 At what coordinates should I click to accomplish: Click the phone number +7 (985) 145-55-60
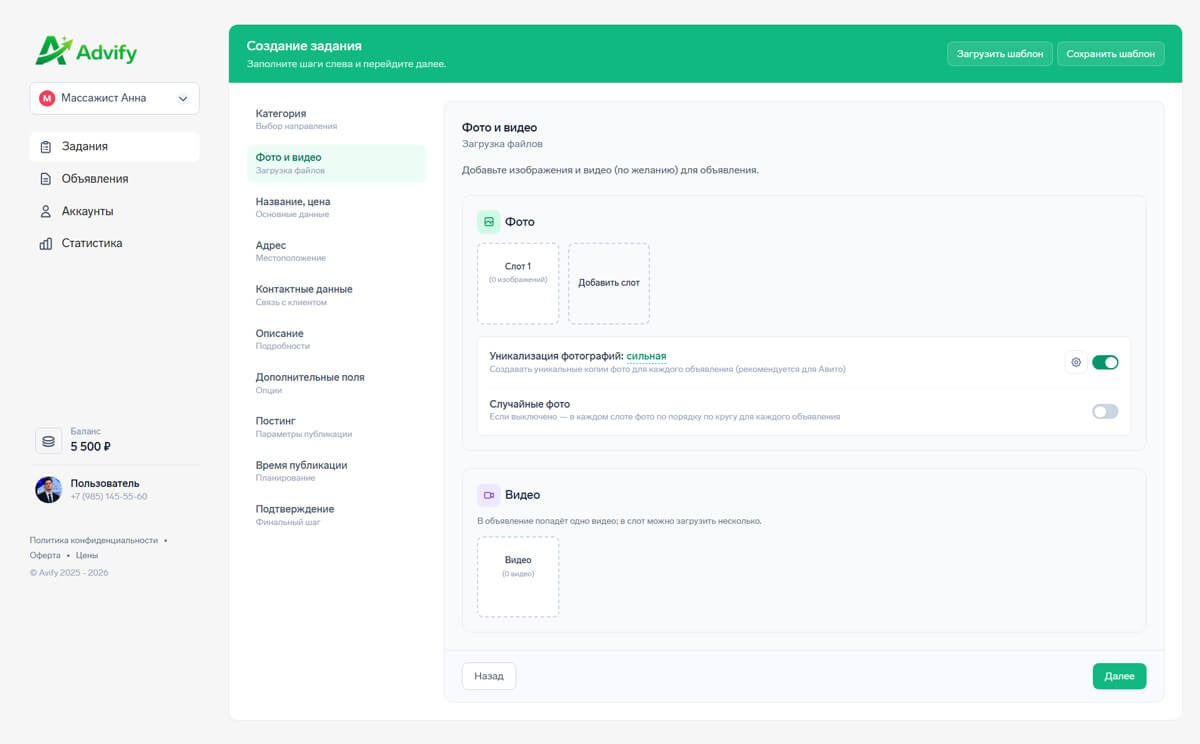[x=109, y=497]
